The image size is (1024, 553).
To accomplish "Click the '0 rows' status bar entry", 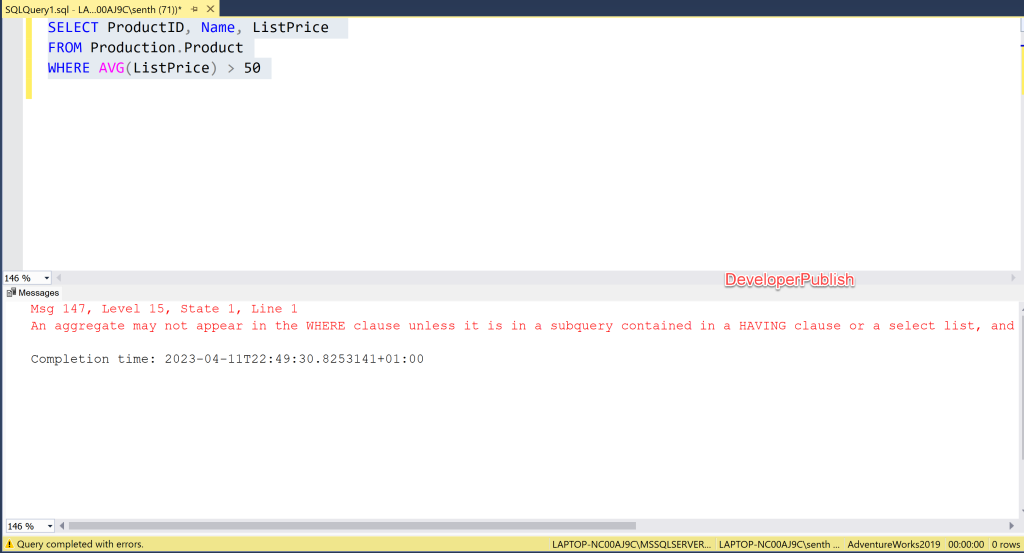I will coord(1006,544).
